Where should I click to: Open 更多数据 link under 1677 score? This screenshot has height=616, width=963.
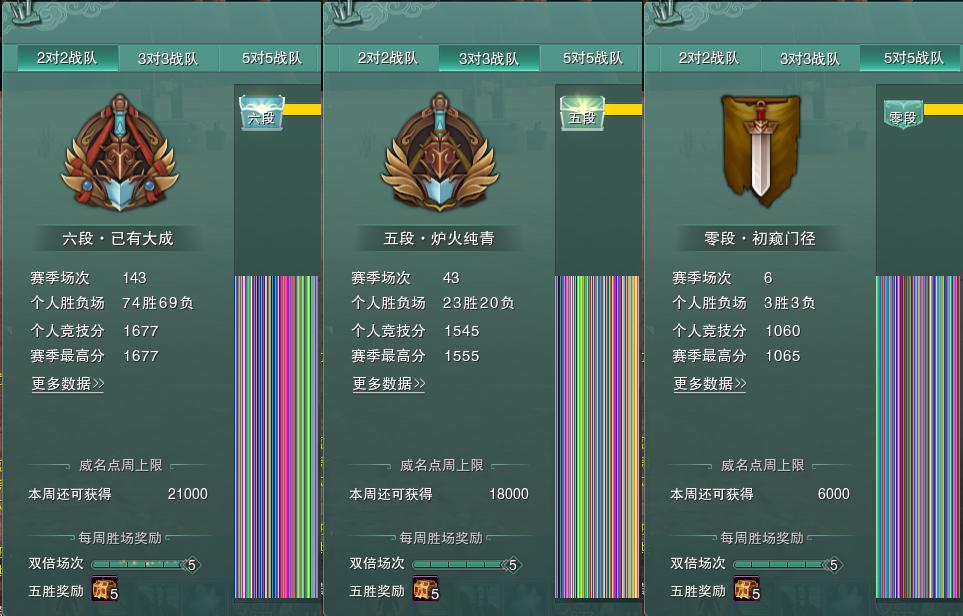[68, 384]
